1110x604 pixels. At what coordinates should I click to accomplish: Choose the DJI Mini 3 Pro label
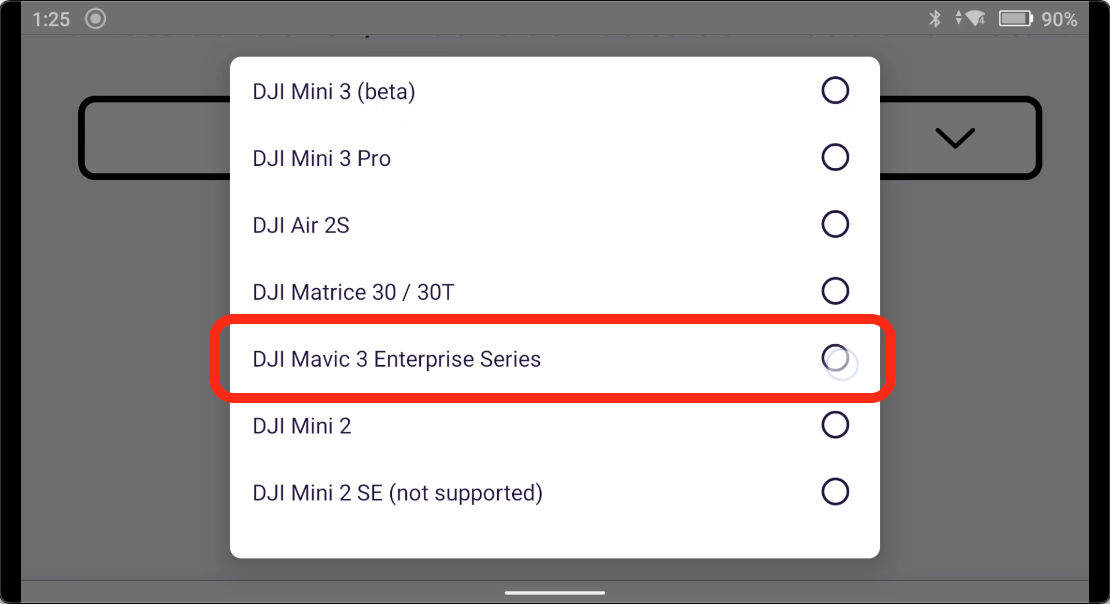click(x=322, y=159)
